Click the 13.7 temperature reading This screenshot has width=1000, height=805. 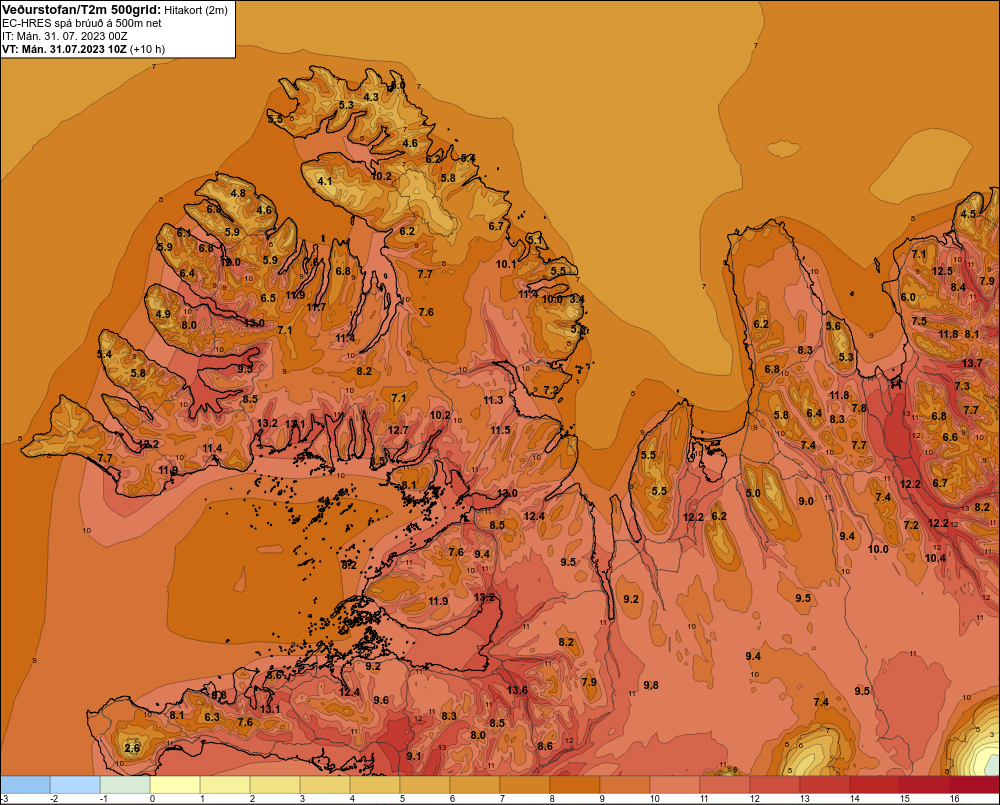[972, 363]
